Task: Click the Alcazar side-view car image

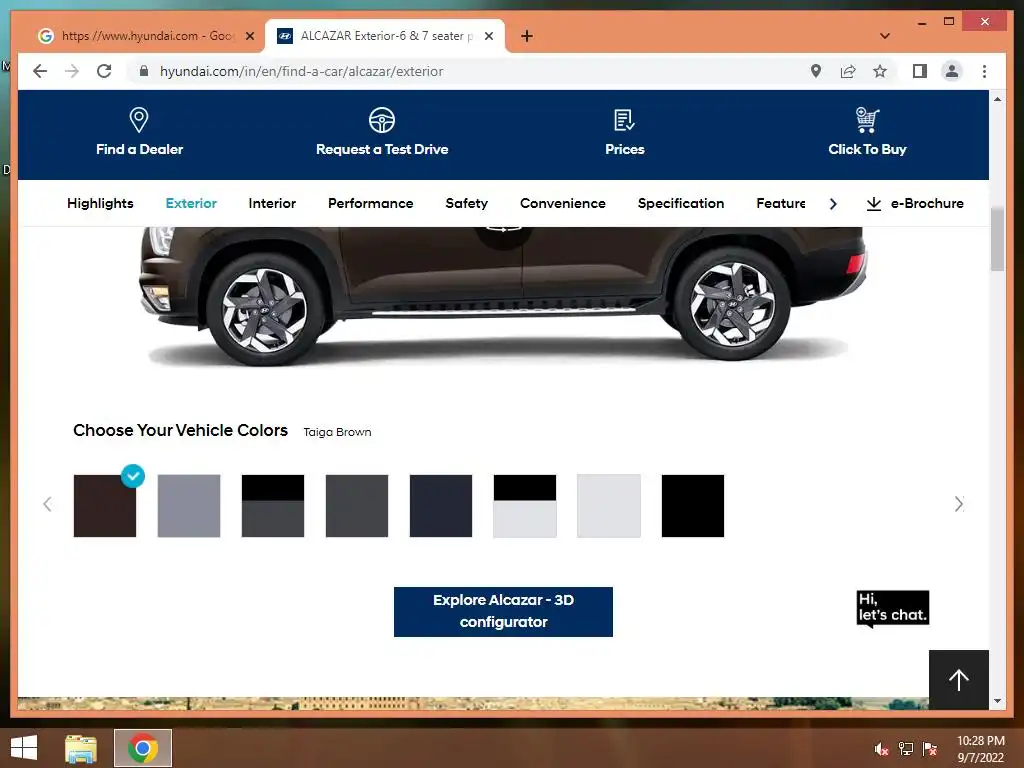Action: (503, 295)
